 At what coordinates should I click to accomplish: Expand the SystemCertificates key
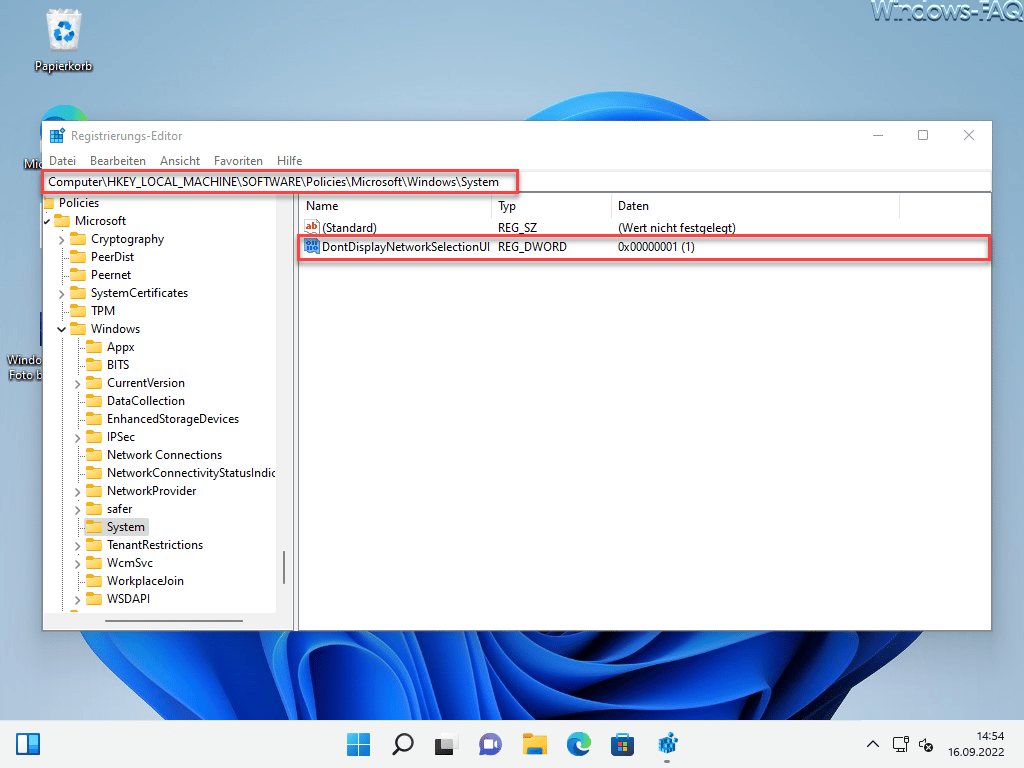pyautogui.click(x=61, y=294)
